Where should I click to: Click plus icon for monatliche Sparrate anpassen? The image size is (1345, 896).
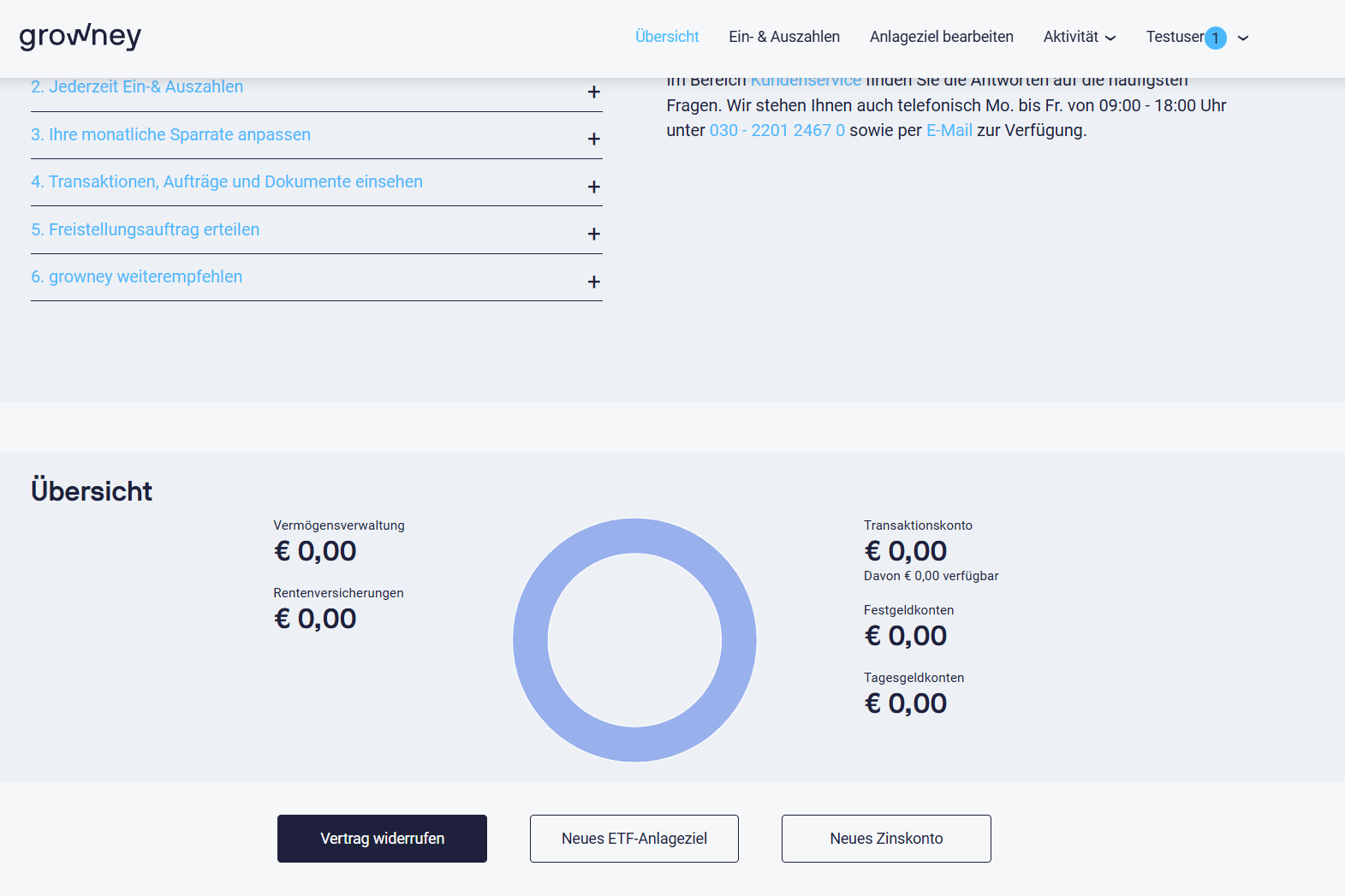tap(594, 139)
